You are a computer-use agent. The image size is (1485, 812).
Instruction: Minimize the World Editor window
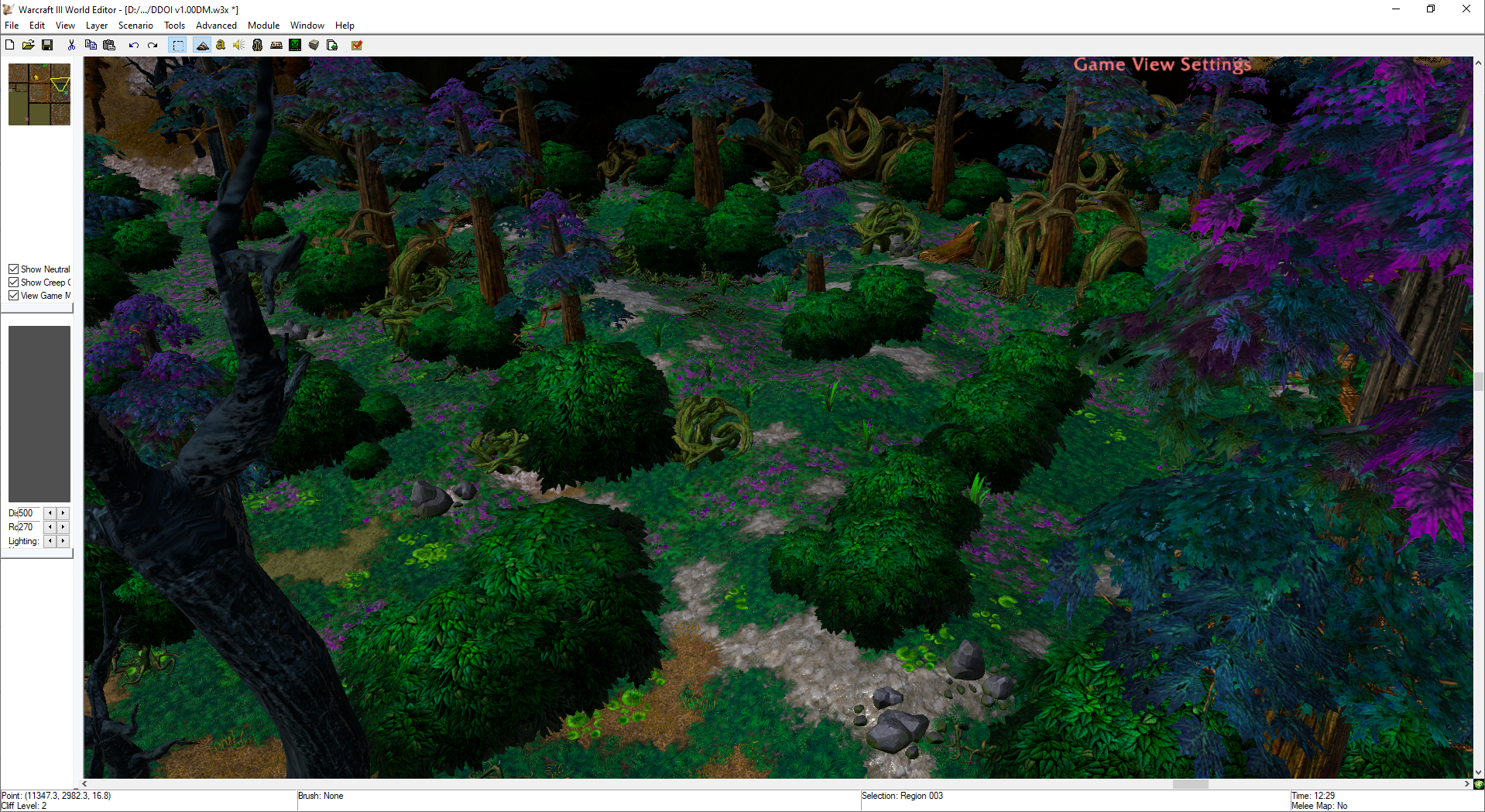click(1396, 9)
